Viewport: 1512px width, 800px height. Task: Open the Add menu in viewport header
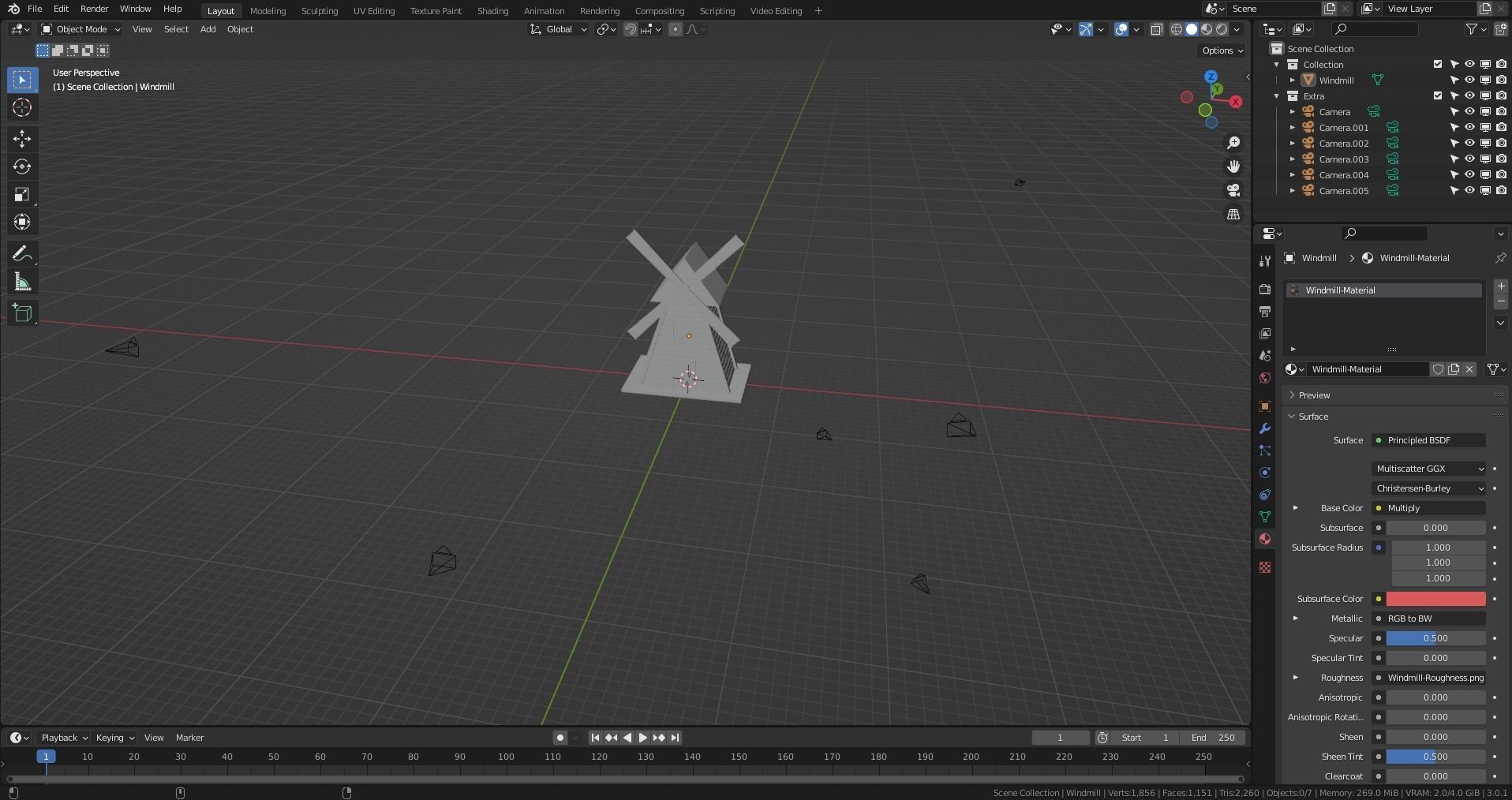[208, 29]
